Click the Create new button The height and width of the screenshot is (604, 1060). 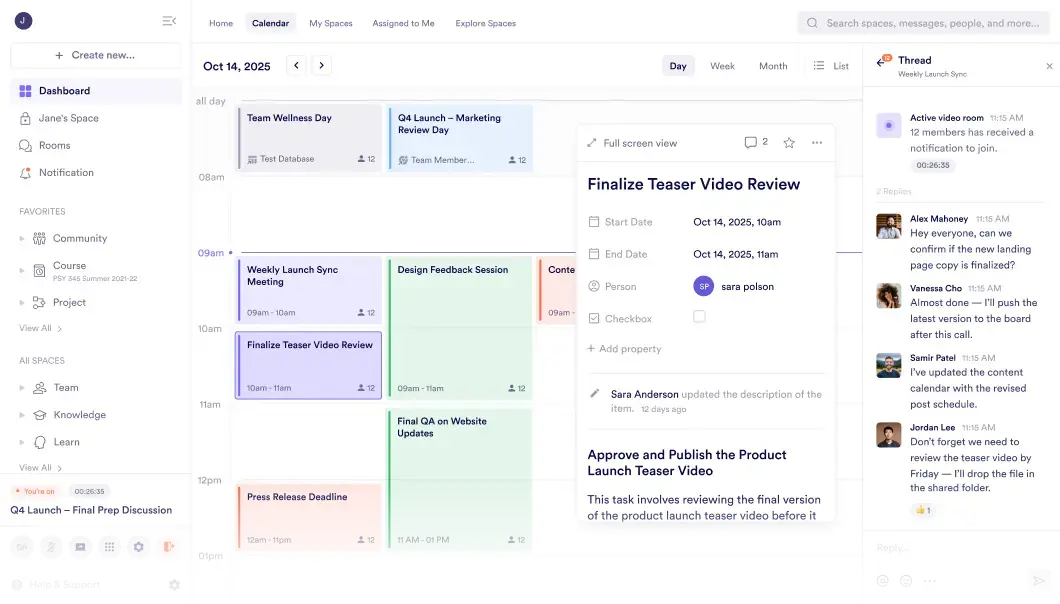(x=95, y=55)
